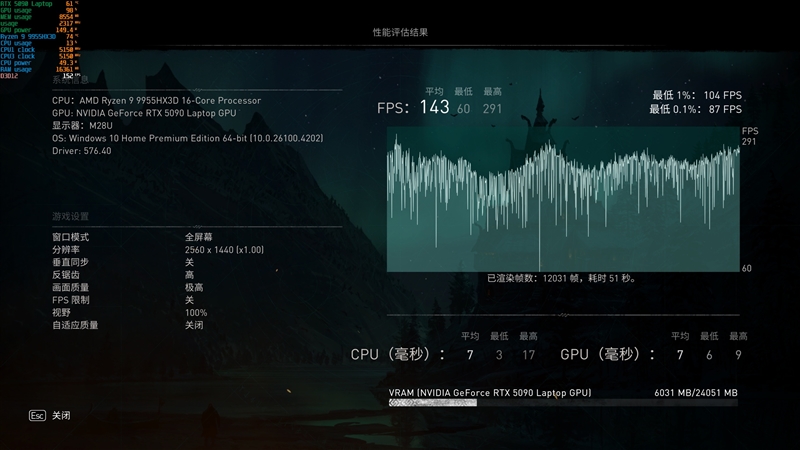Click the RTX 5090 Laptop overlay temperature line
Viewport: 800px width, 450px height.
pyautogui.click(x=40, y=5)
